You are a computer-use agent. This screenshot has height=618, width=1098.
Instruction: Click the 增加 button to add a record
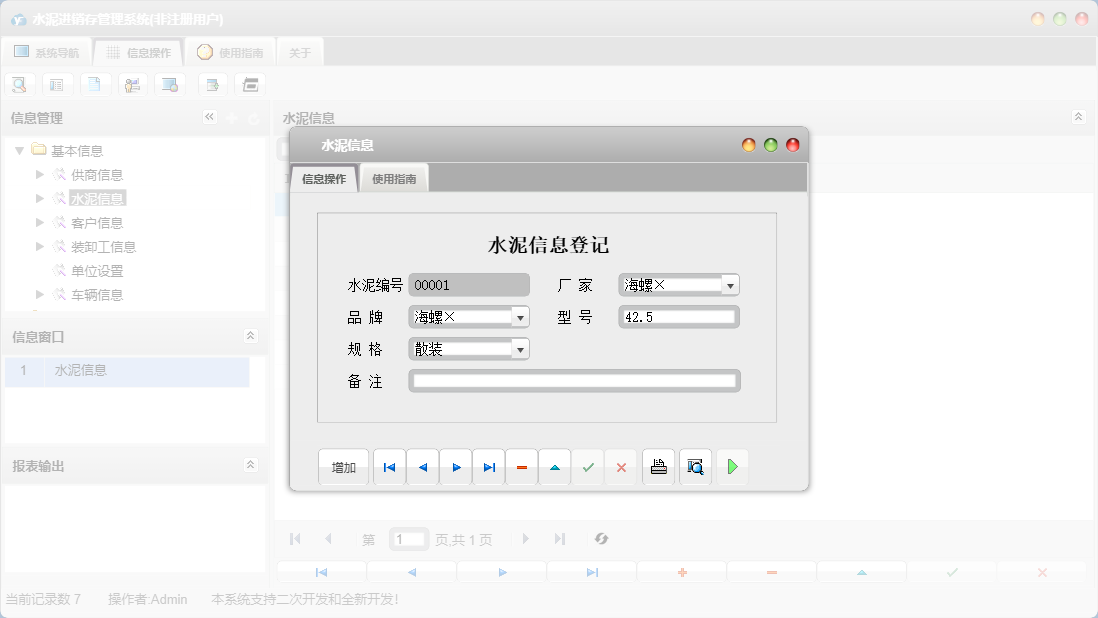pyautogui.click(x=343, y=467)
